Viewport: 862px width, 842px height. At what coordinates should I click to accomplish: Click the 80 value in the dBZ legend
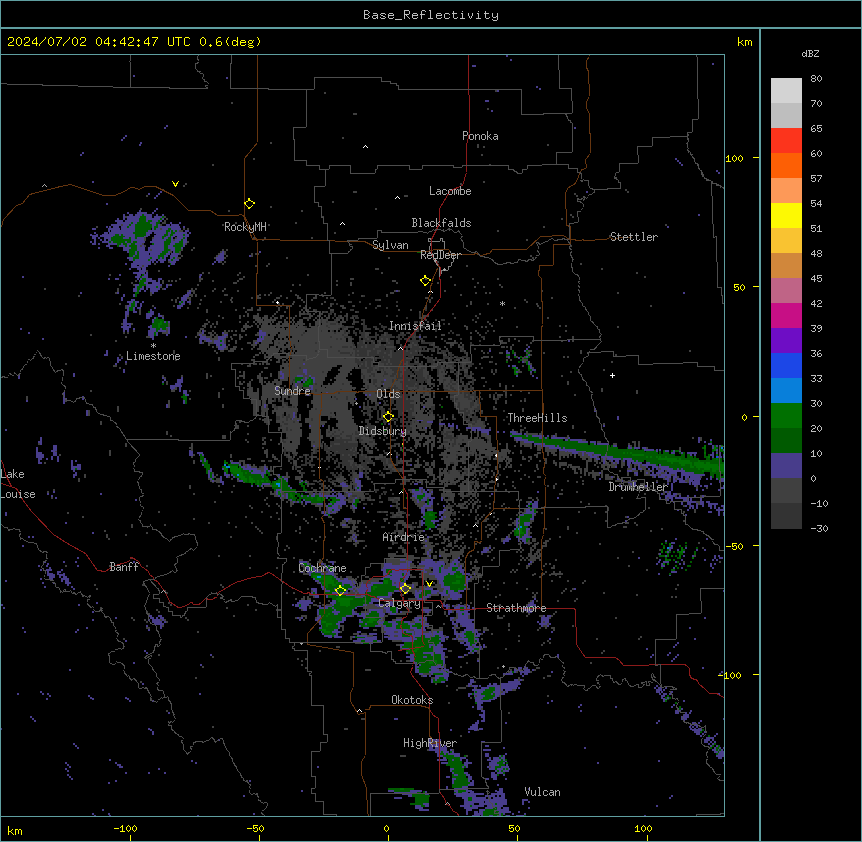pyautogui.click(x=816, y=79)
